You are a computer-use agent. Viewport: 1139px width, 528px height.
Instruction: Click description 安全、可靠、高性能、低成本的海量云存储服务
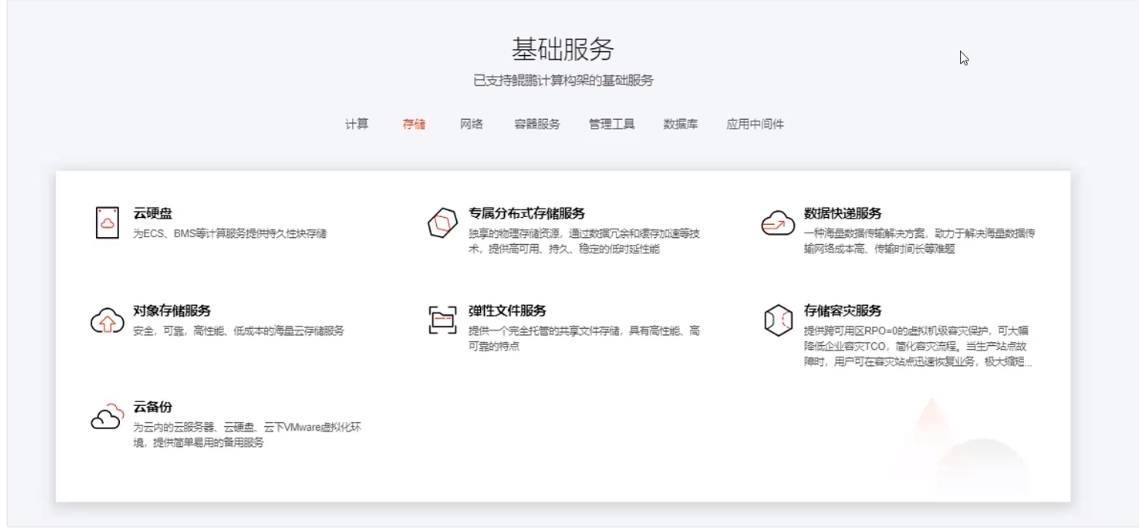pyautogui.click(x=238, y=331)
